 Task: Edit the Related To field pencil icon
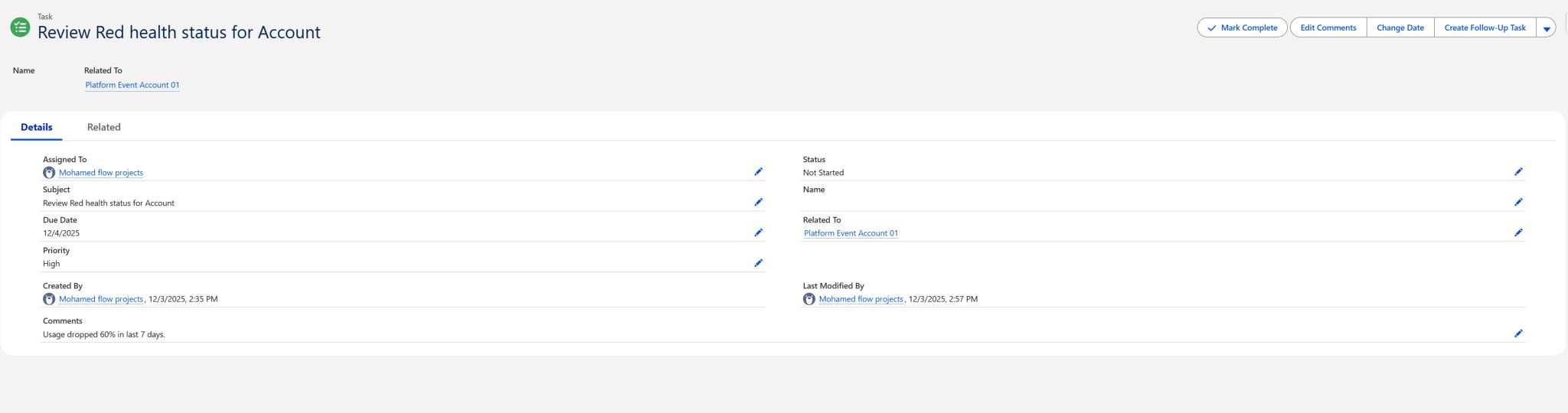click(1518, 233)
